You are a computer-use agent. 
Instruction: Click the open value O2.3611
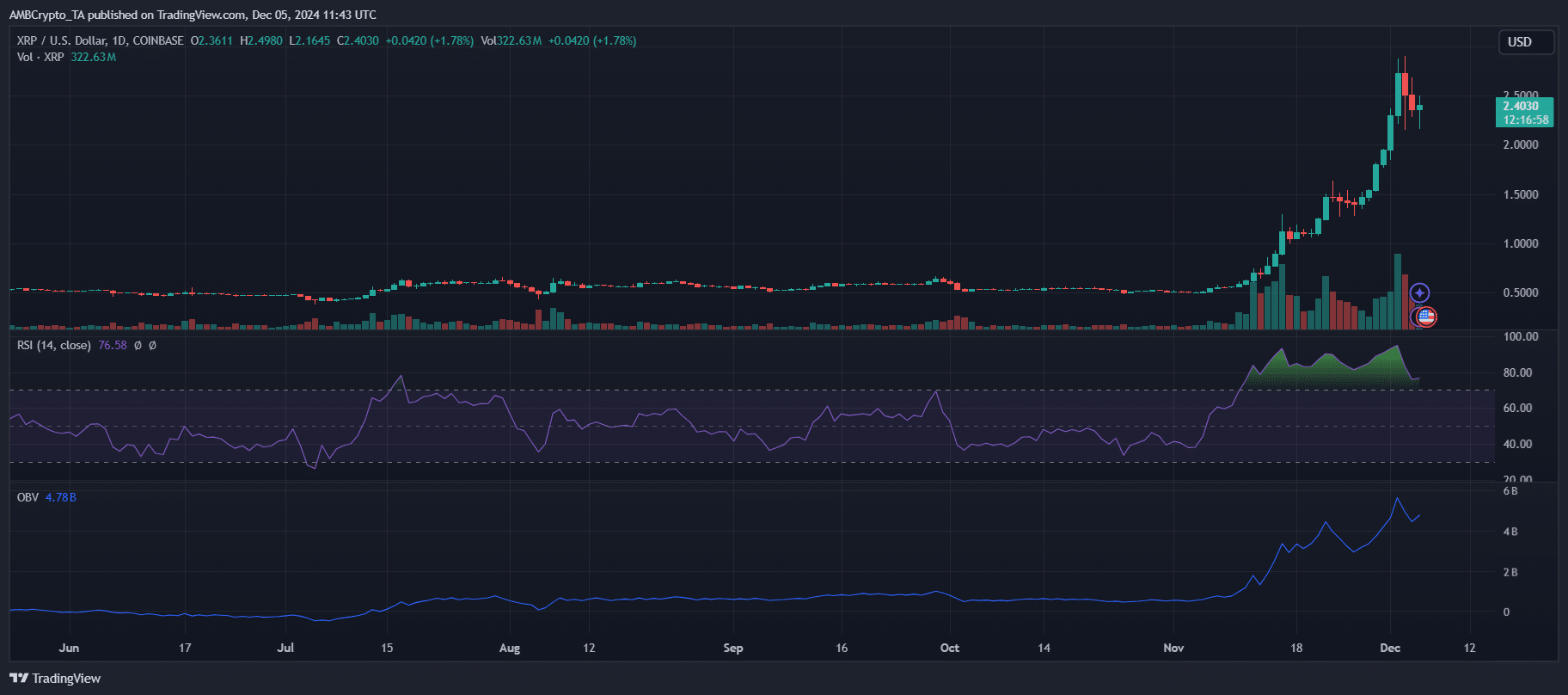pyautogui.click(x=211, y=40)
